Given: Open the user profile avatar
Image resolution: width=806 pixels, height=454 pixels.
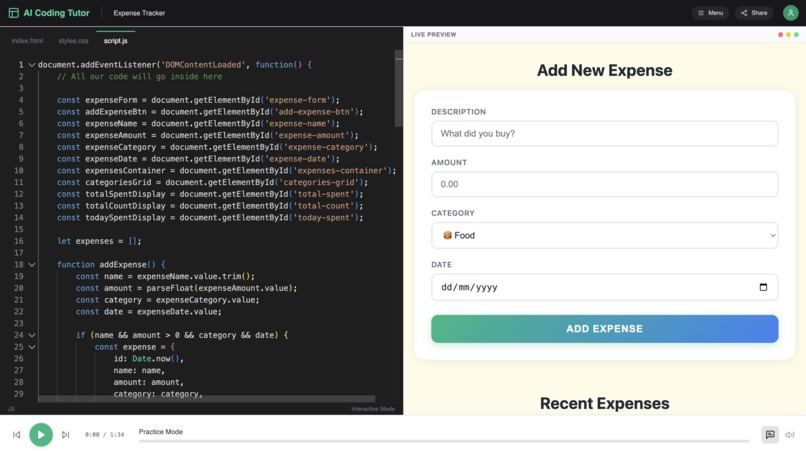Looking at the screenshot, I should tap(790, 13).
